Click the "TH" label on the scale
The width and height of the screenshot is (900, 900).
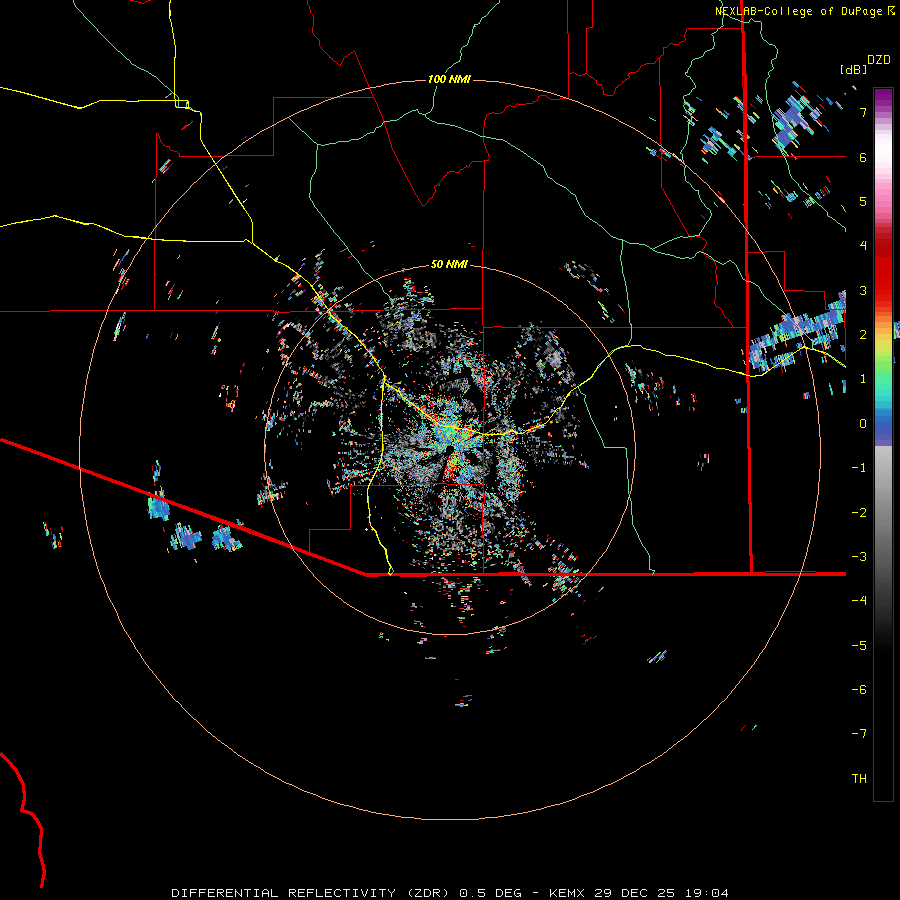pyautogui.click(x=859, y=779)
